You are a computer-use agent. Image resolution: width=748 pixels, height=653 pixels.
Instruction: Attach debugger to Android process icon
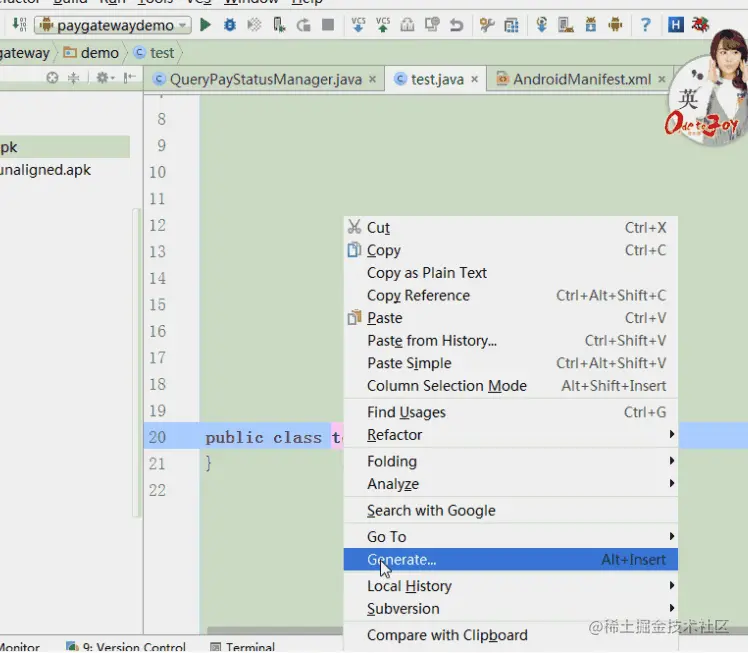pos(279,24)
